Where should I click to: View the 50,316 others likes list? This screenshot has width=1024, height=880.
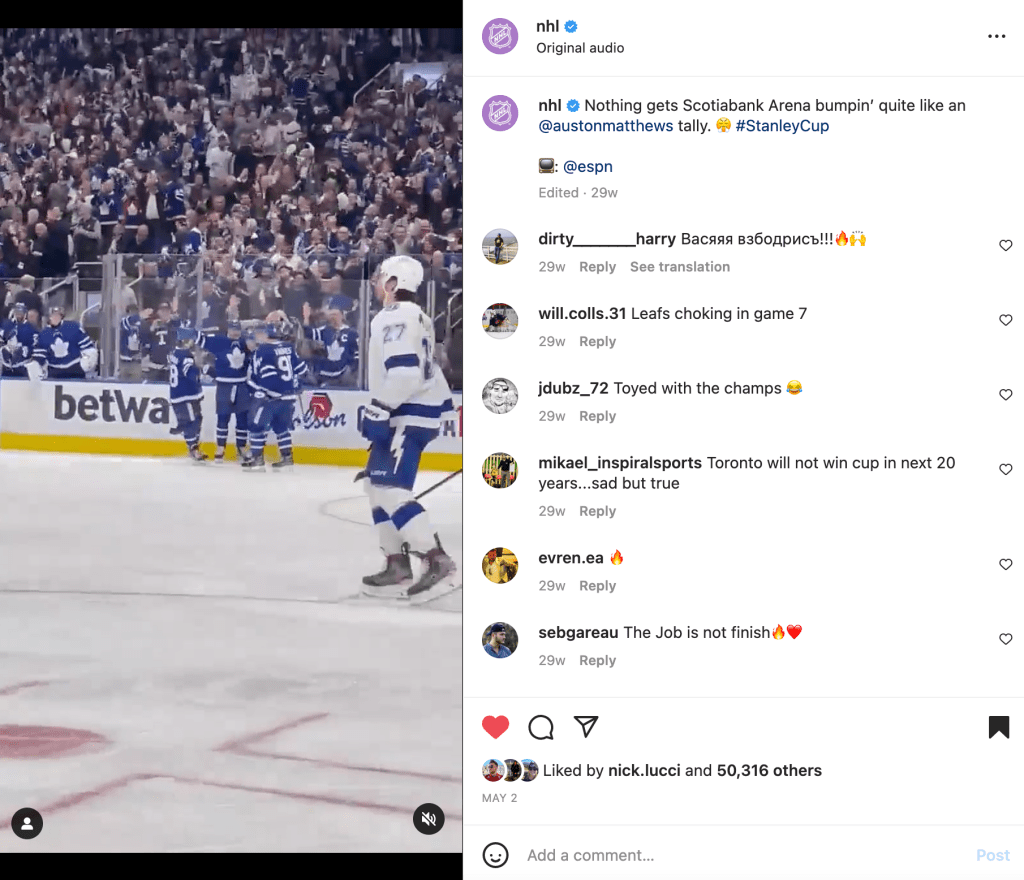click(x=769, y=770)
